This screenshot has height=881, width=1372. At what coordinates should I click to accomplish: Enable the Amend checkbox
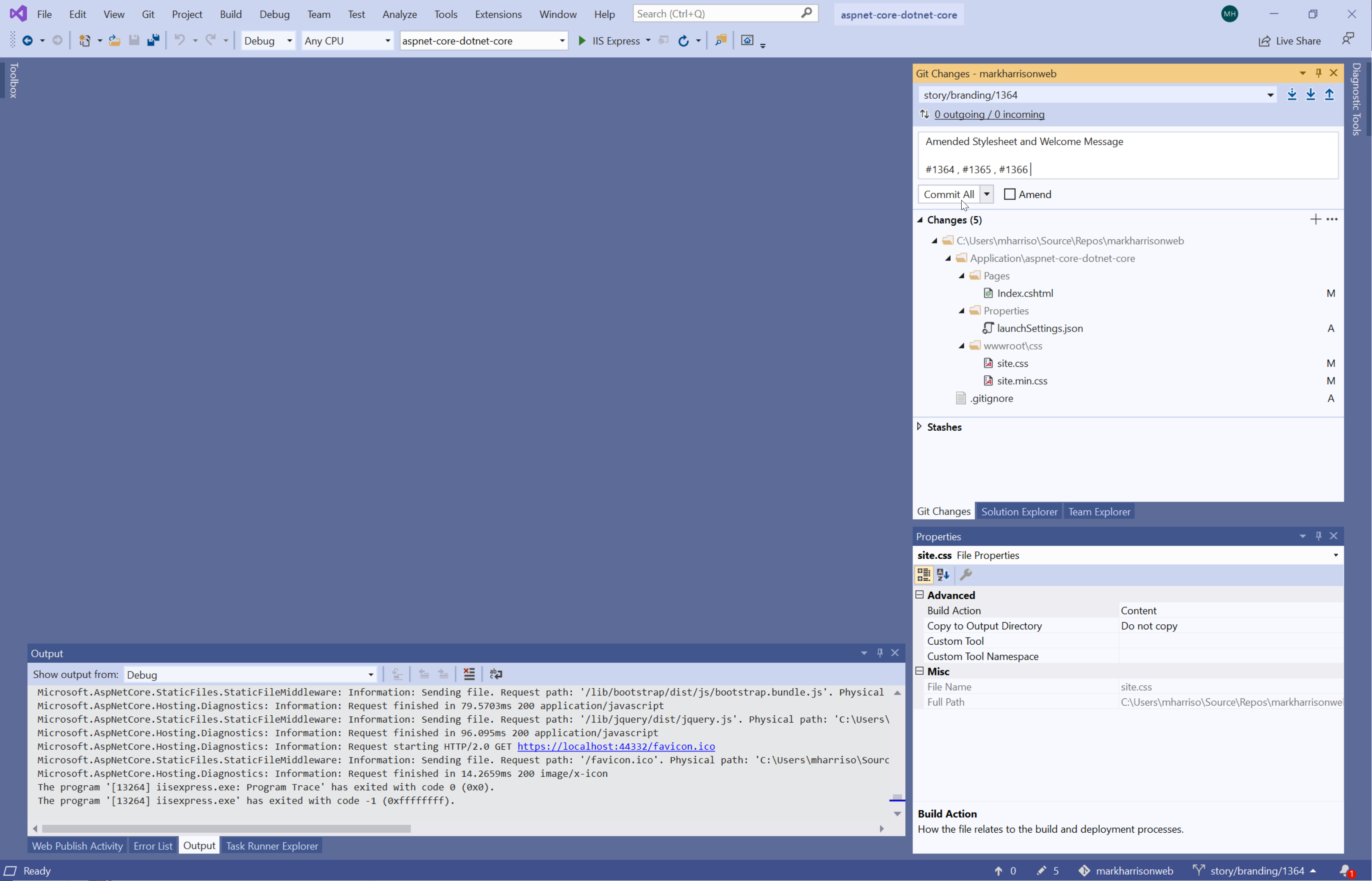[x=1010, y=194]
